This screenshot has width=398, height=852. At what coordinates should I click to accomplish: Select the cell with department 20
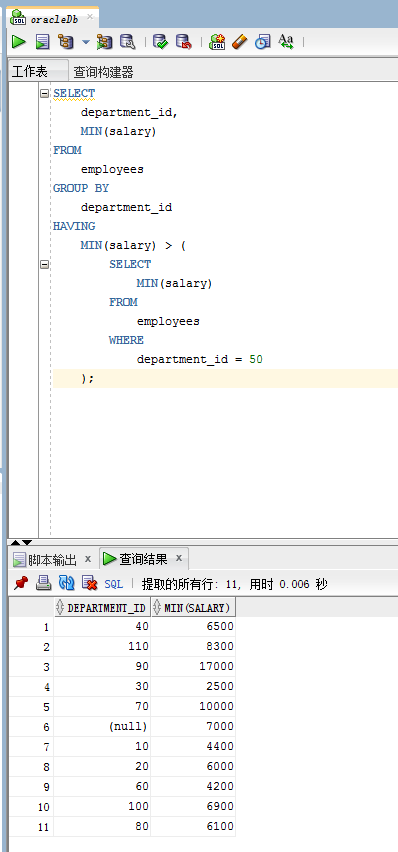pyautogui.click(x=102, y=767)
